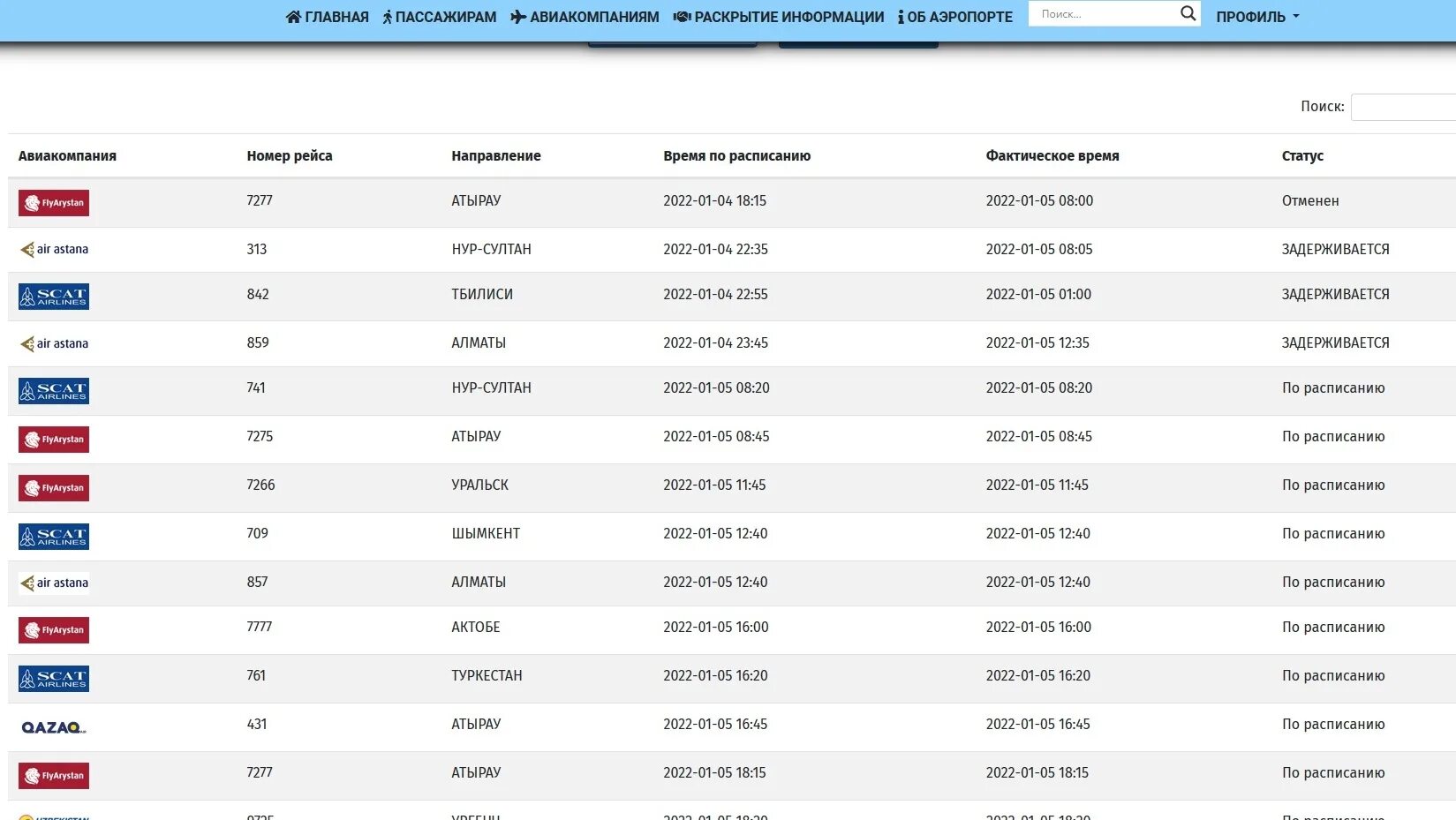Select destination АЛМАТЫ for flight 857
This screenshot has width=1456, height=820.
point(479,583)
